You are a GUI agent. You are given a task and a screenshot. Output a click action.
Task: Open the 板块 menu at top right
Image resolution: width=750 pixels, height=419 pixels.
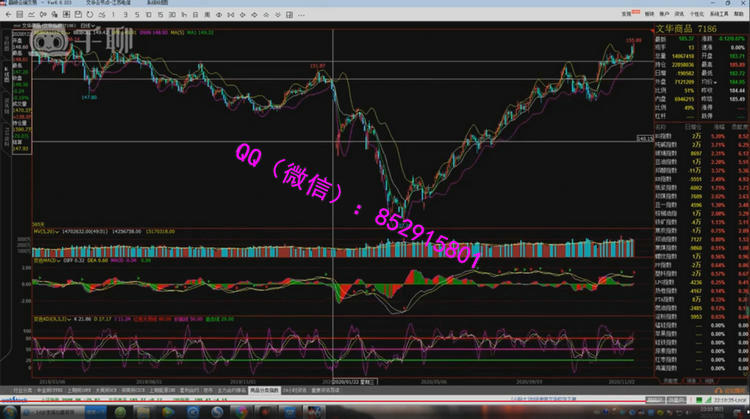click(x=650, y=15)
